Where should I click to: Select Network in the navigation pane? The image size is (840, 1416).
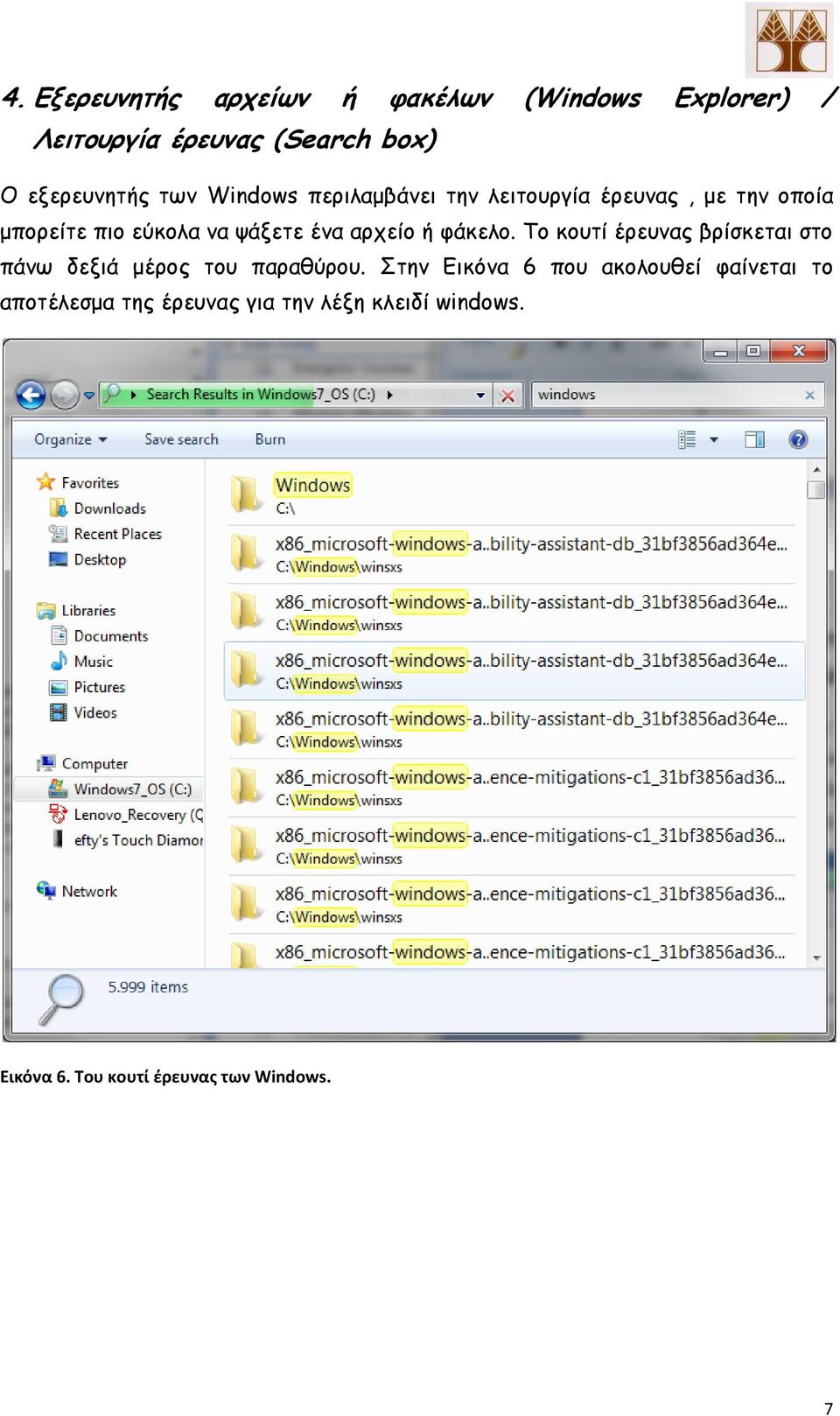89,891
